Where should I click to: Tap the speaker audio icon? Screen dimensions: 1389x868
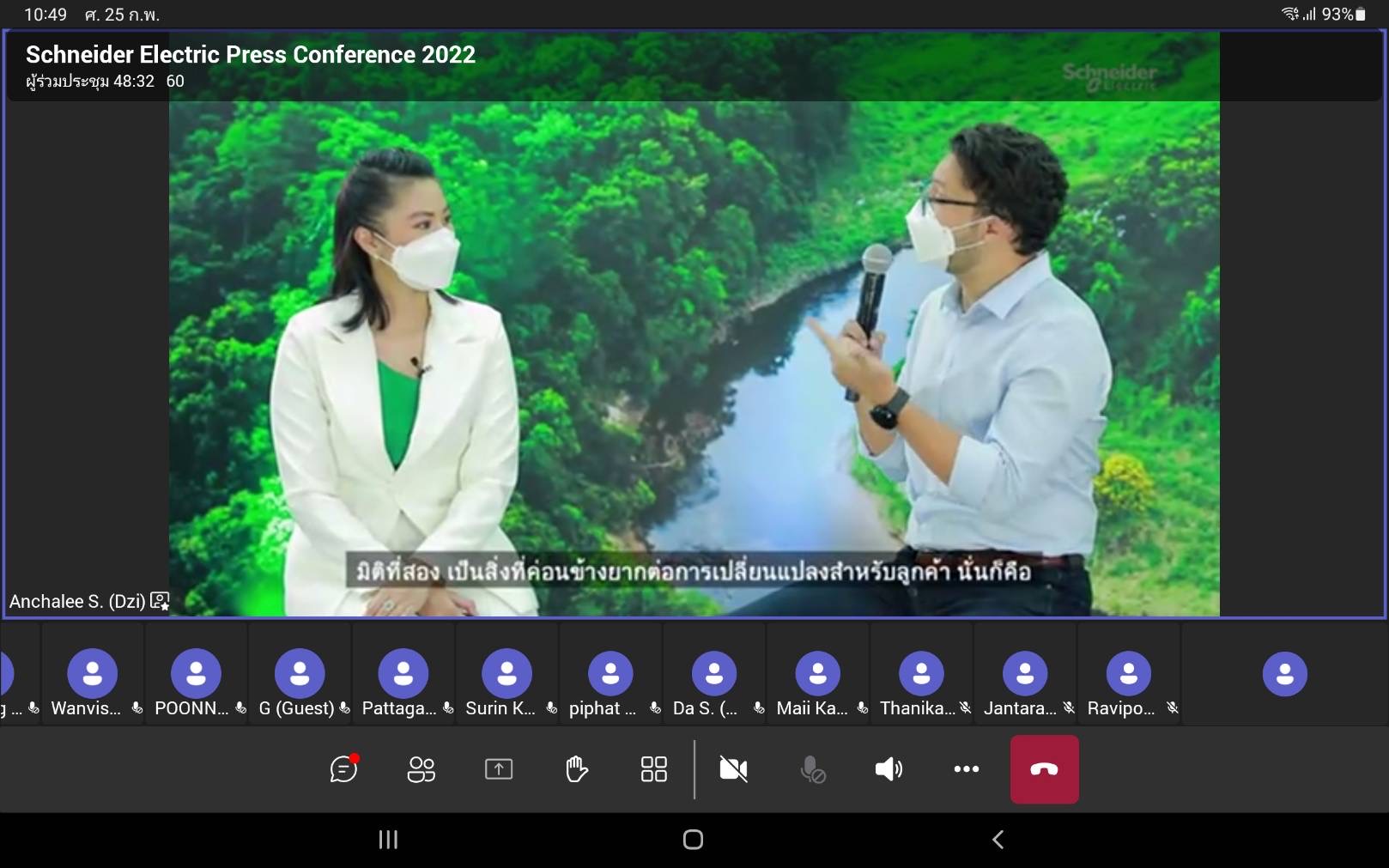[x=889, y=769]
